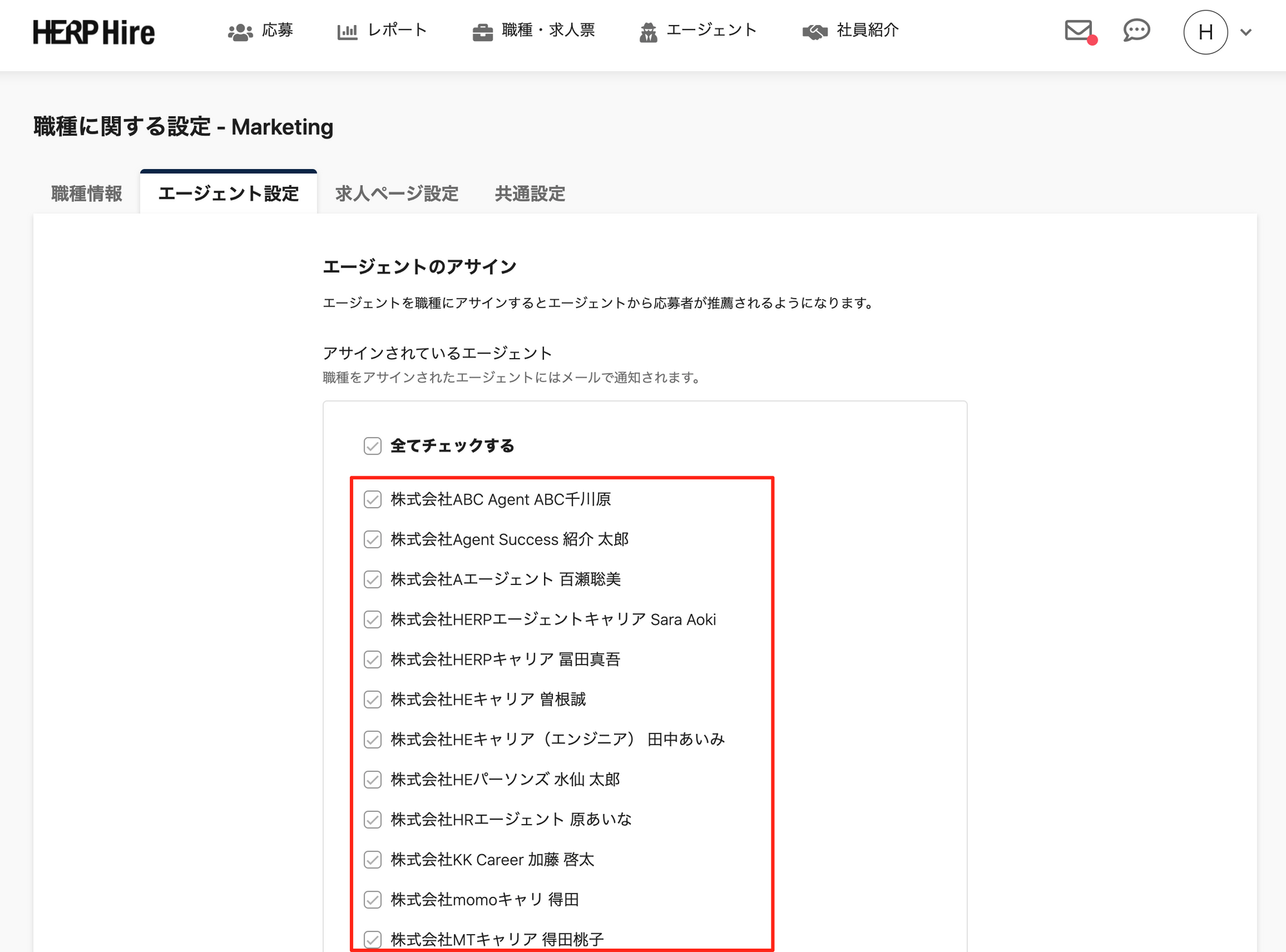Select the エージェント設定 tab

pos(228,193)
